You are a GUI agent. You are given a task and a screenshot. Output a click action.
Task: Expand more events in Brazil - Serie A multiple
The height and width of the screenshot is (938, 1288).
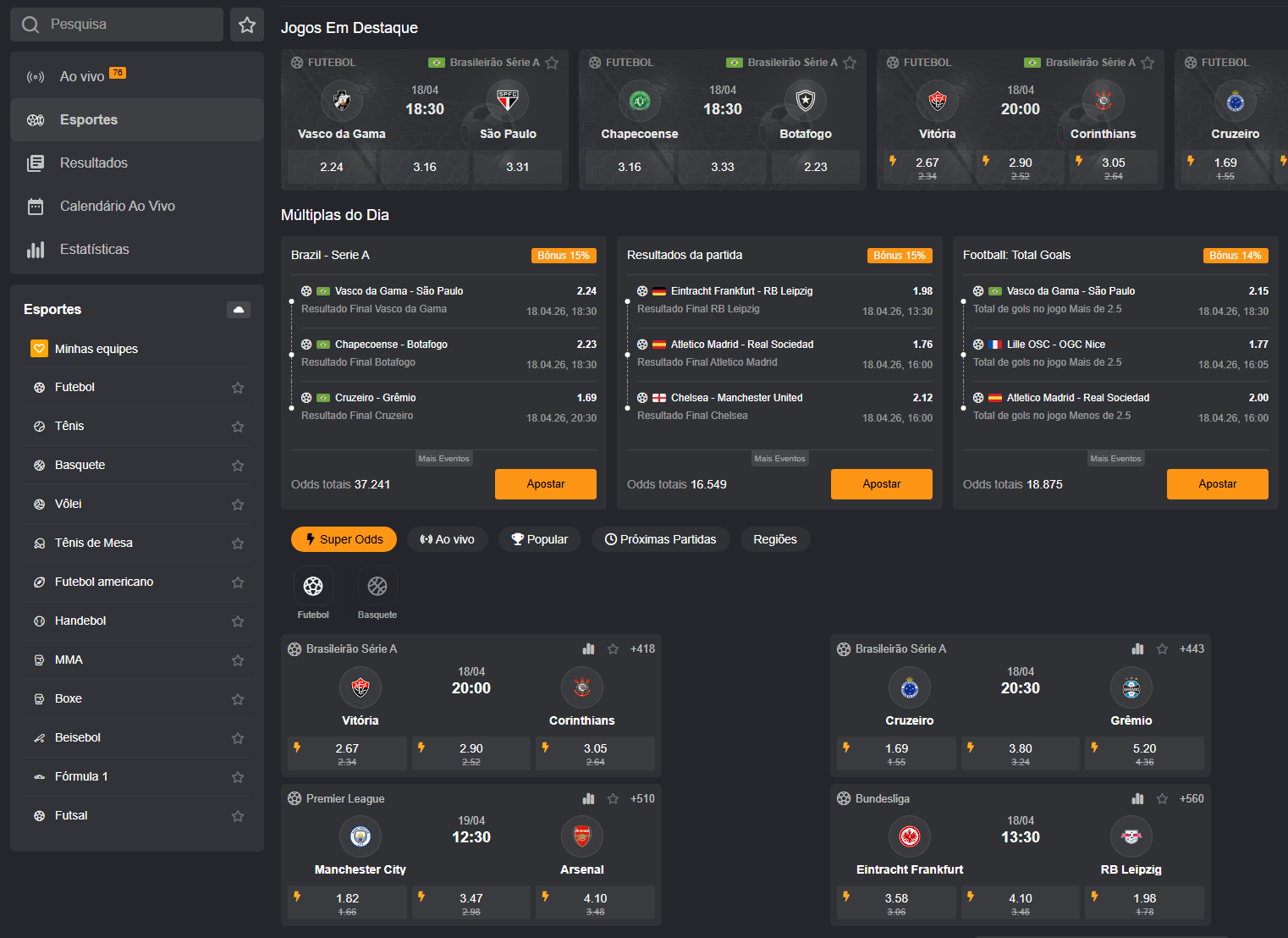tap(443, 458)
